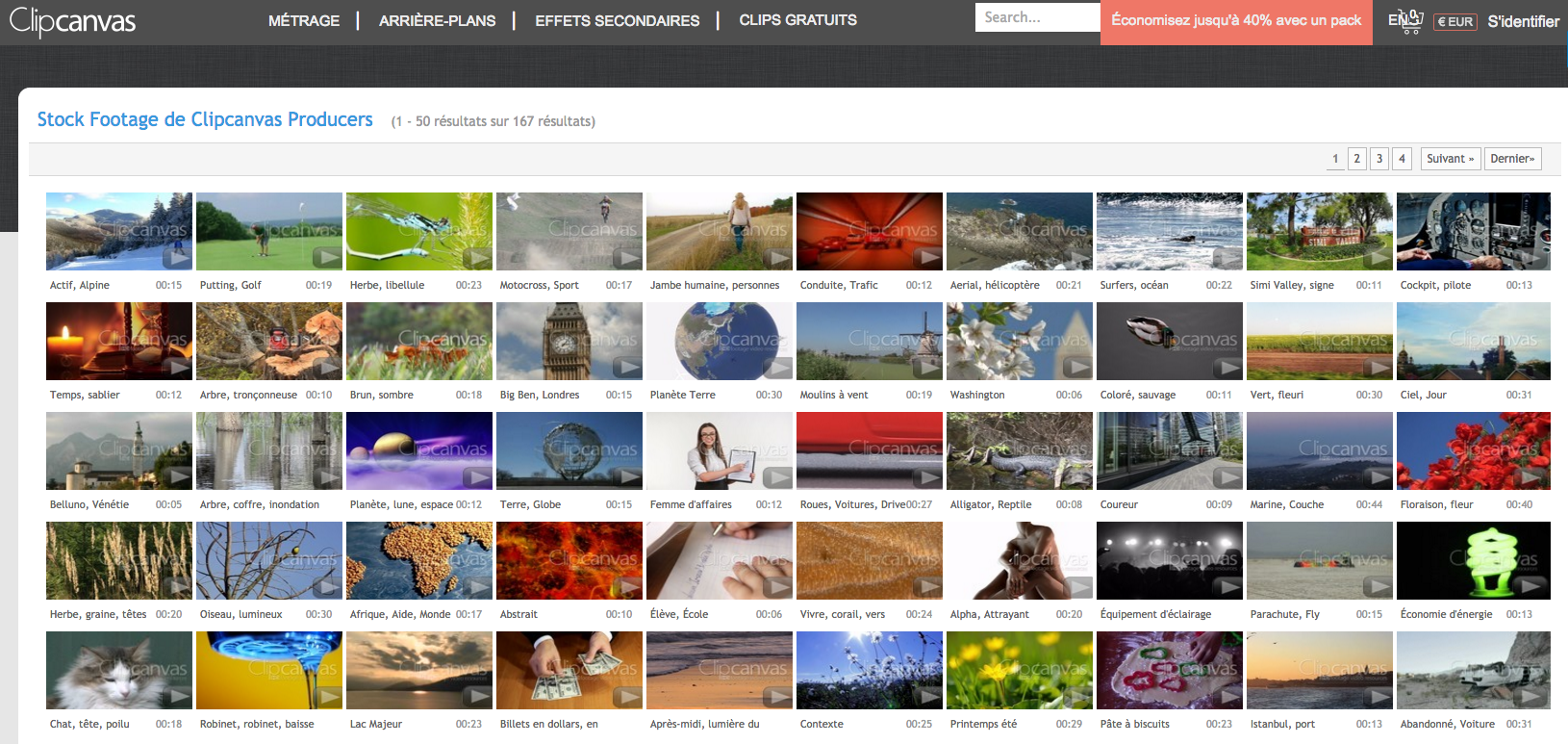Click the Ciel, Jour caption
This screenshot has width=1568, height=744.
click(1424, 395)
